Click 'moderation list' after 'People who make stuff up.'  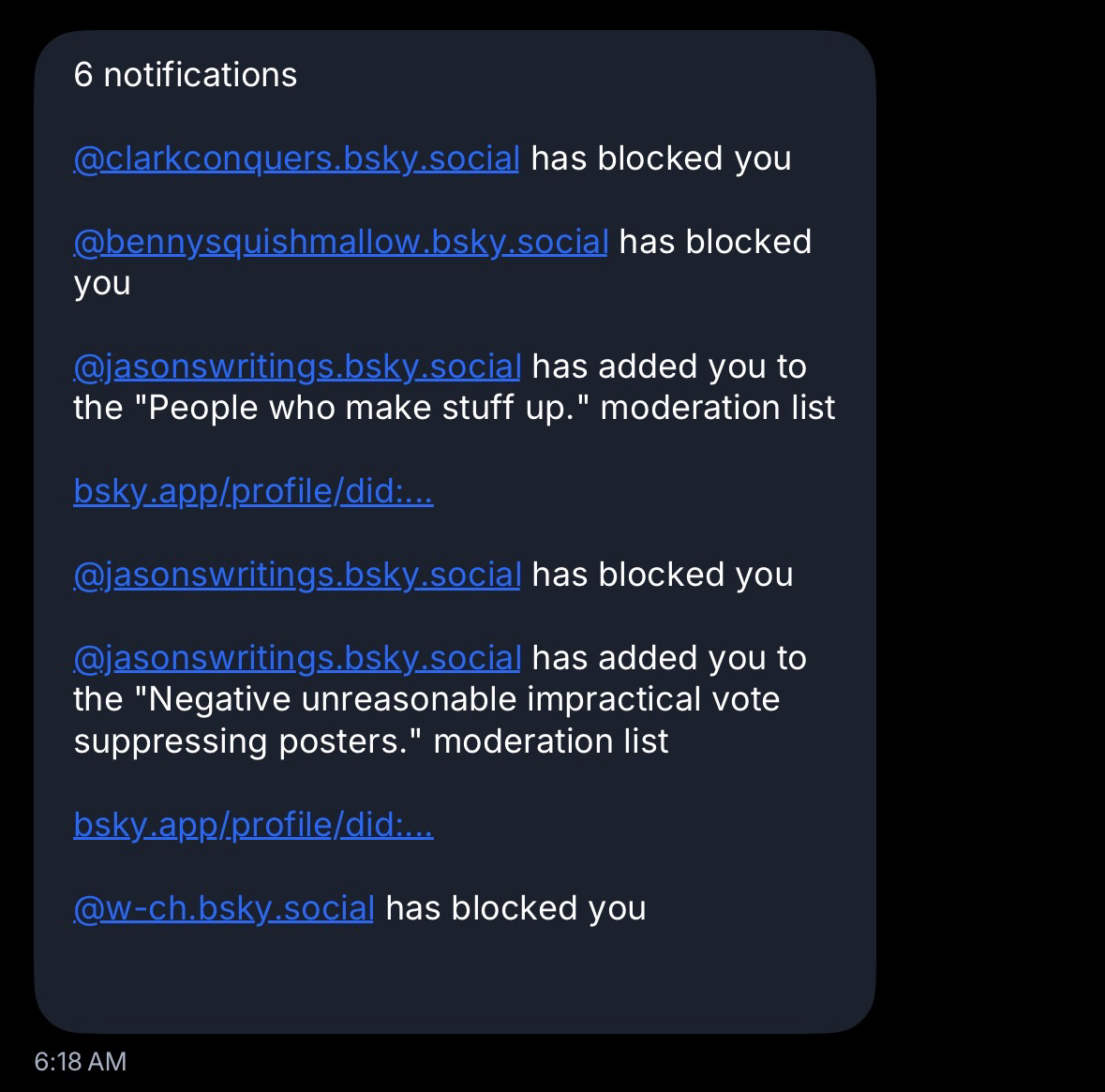tap(717, 408)
